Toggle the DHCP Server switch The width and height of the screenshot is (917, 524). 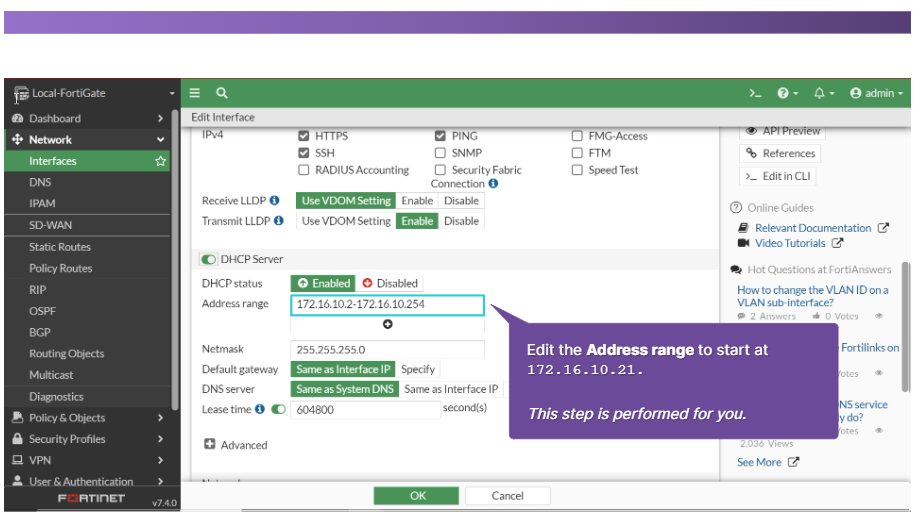tap(208, 259)
